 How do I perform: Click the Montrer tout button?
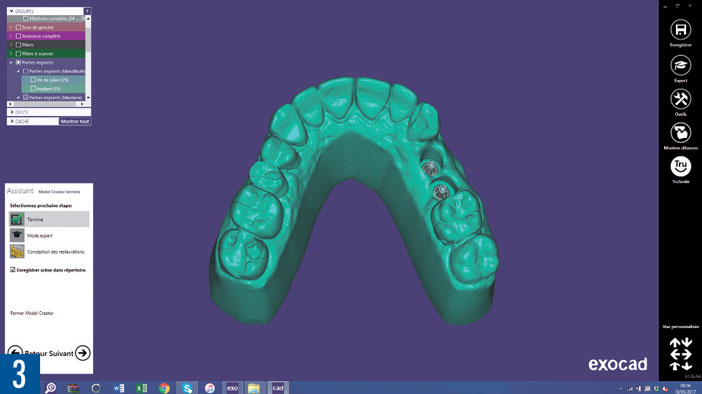tap(75, 121)
